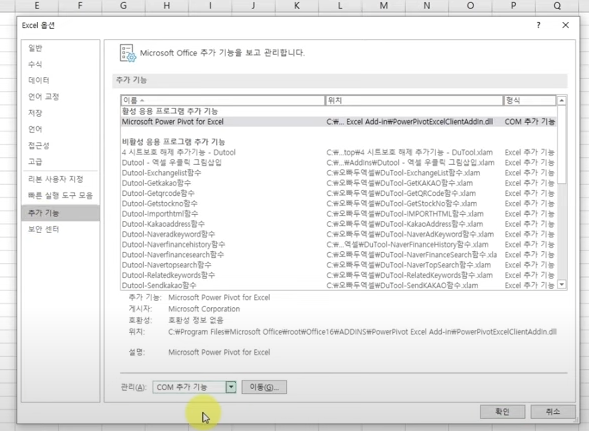Image resolution: width=589 pixels, height=431 pixels.
Task: Click the add-in list scroll up arrow
Action: coord(562,100)
